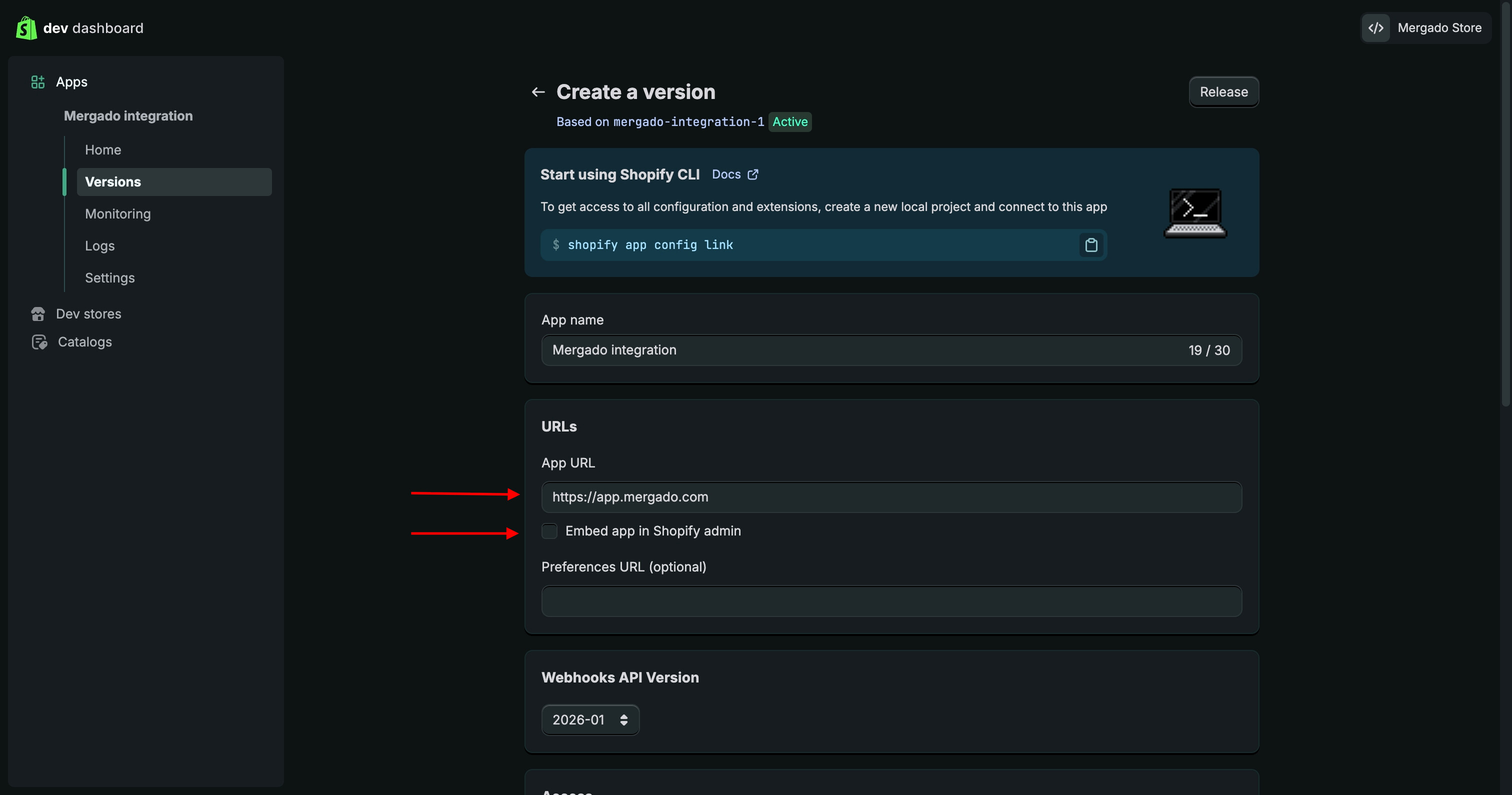1512x795 pixels.
Task: Go to the Monitoring section
Action: (117, 213)
